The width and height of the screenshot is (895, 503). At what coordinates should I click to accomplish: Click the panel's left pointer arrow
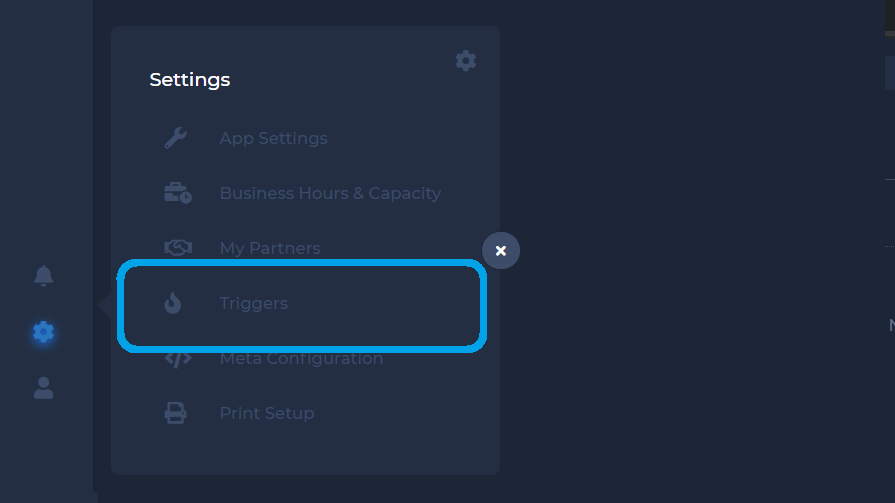tap(104, 304)
